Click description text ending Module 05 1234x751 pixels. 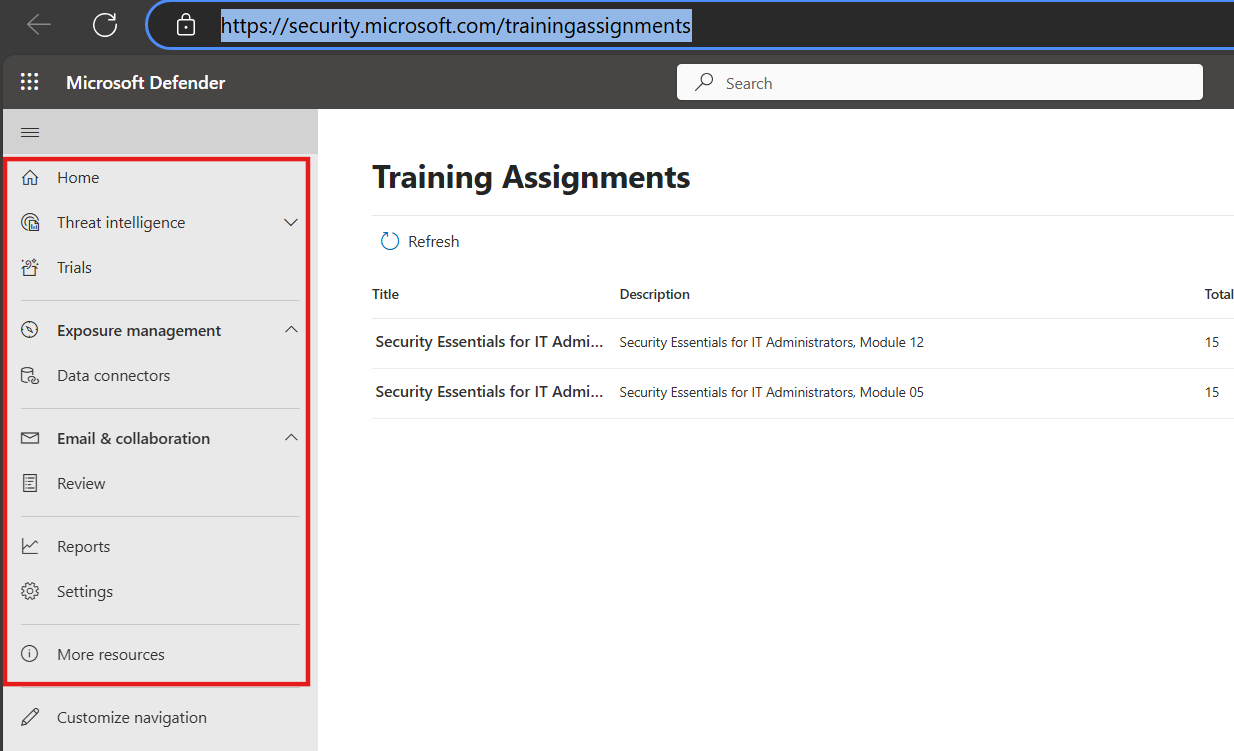(771, 393)
